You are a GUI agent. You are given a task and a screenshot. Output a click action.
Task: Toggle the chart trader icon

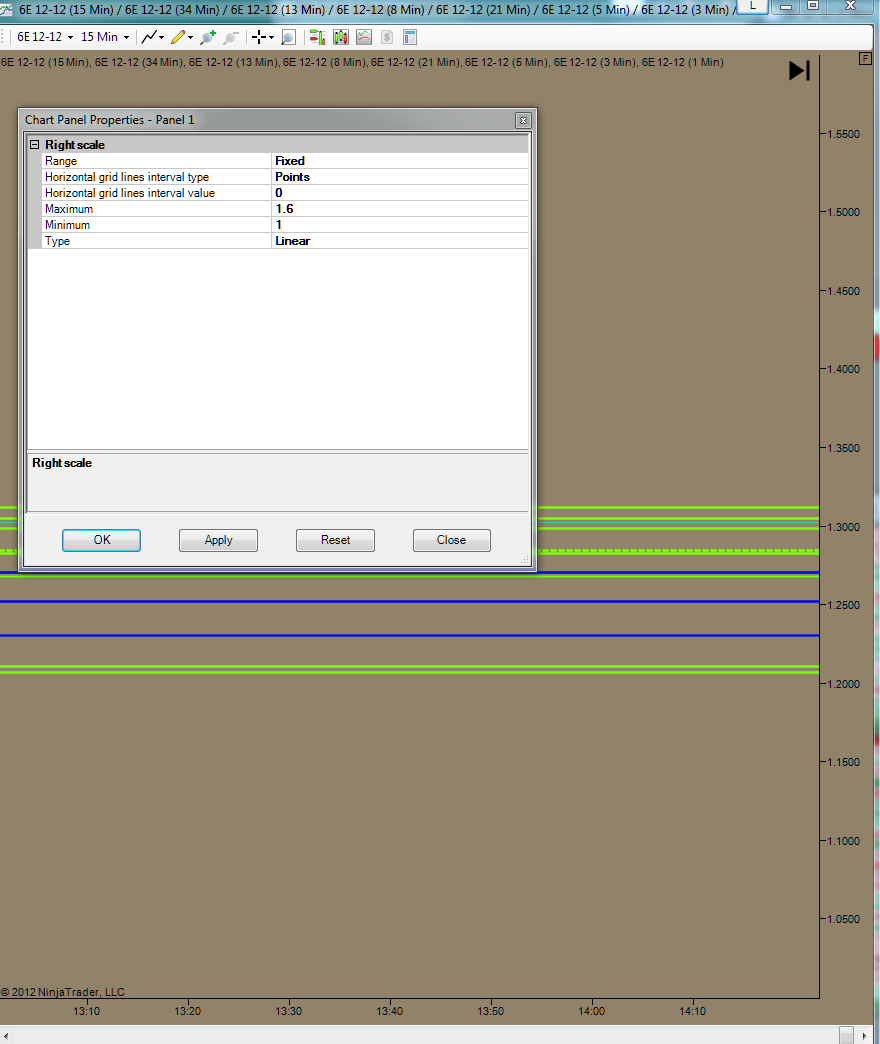pos(318,37)
